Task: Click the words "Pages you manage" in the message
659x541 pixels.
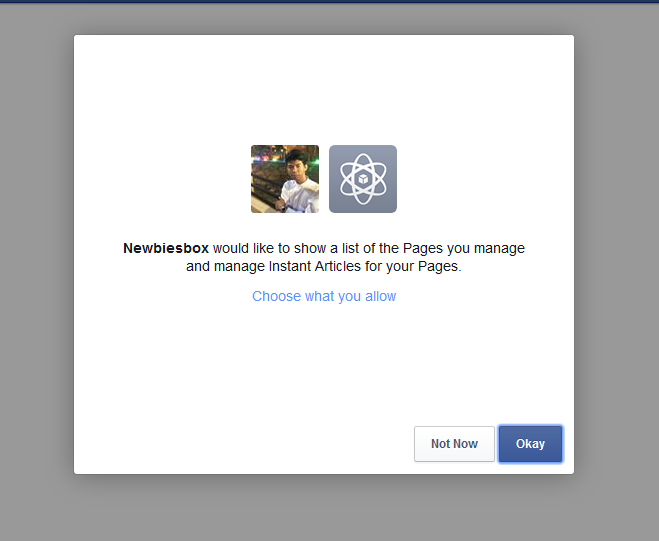Action: [464, 248]
